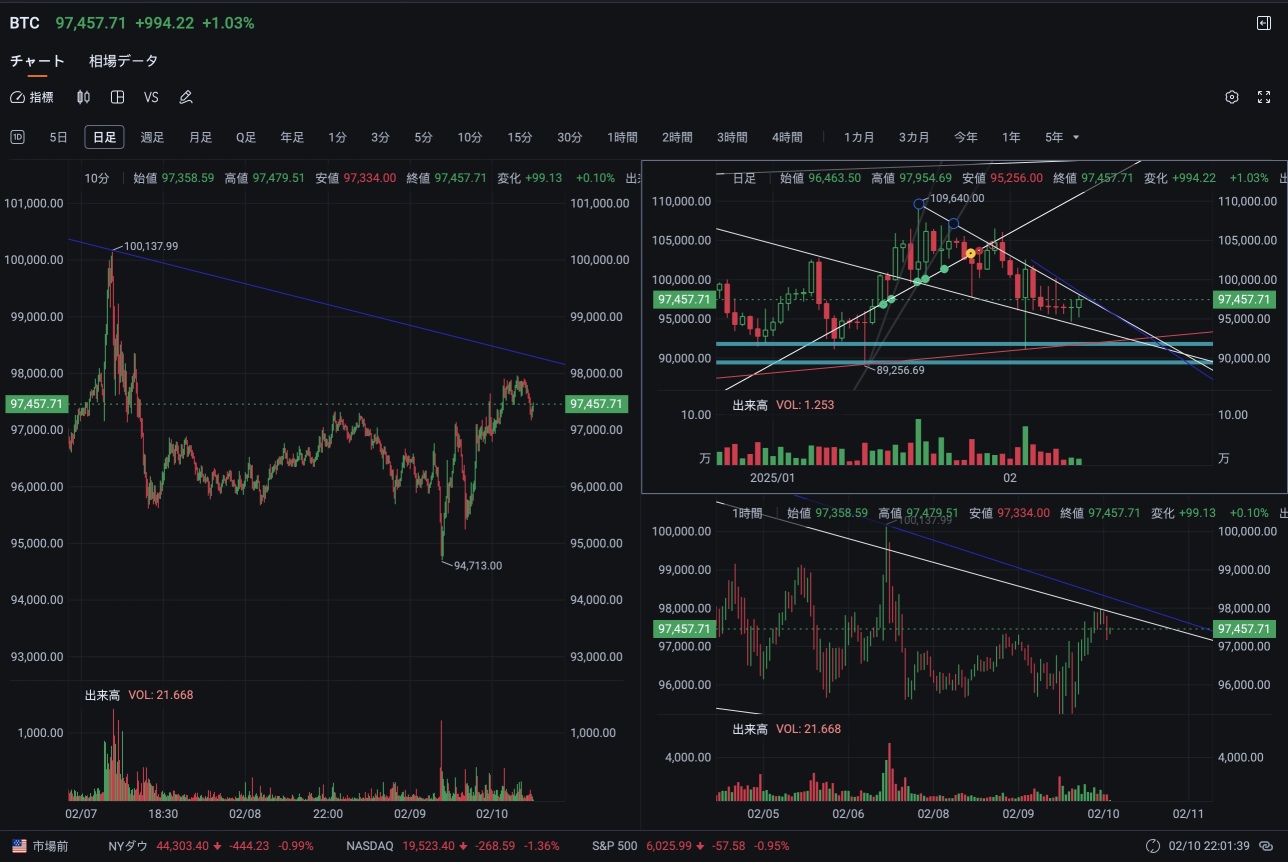Click the 94,713.00 low label on 10分 chart
This screenshot has width=1288, height=862.
[478, 565]
